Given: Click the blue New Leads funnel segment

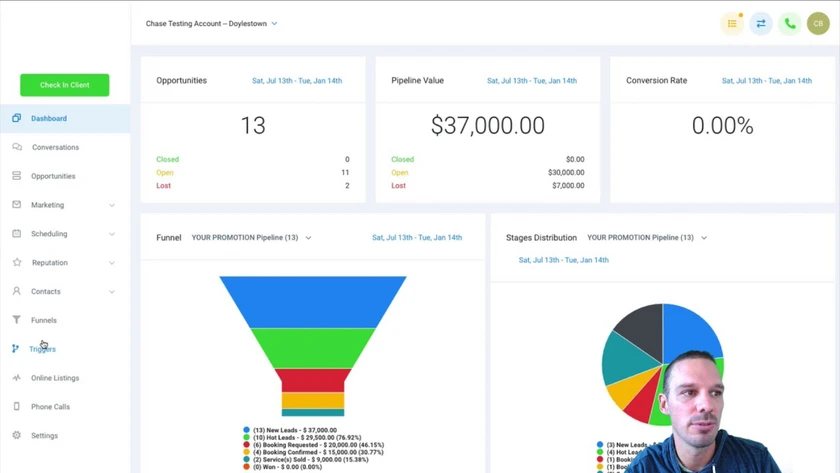Looking at the screenshot, I should (313, 302).
